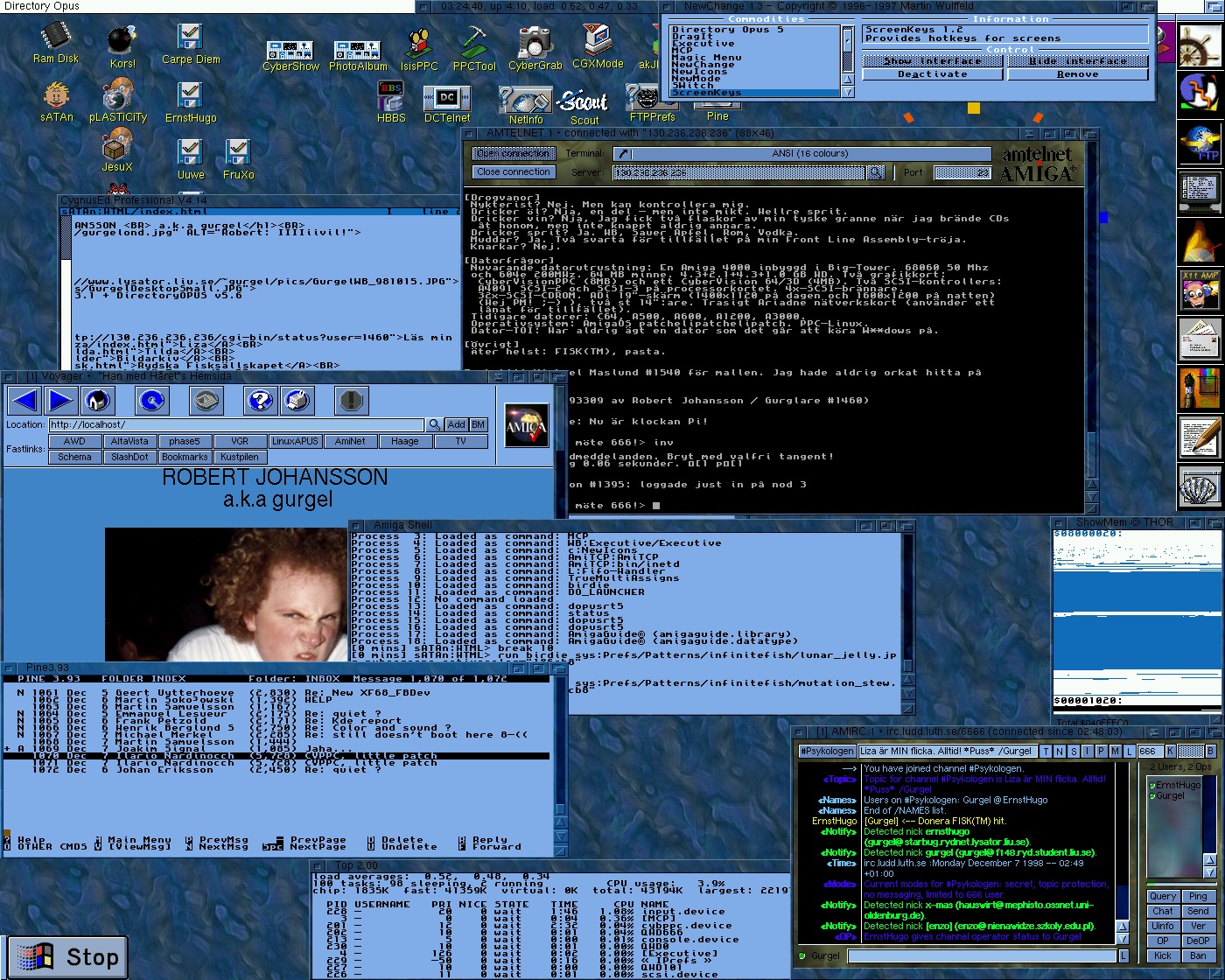Click the question mark icon in Voyager

[260, 401]
